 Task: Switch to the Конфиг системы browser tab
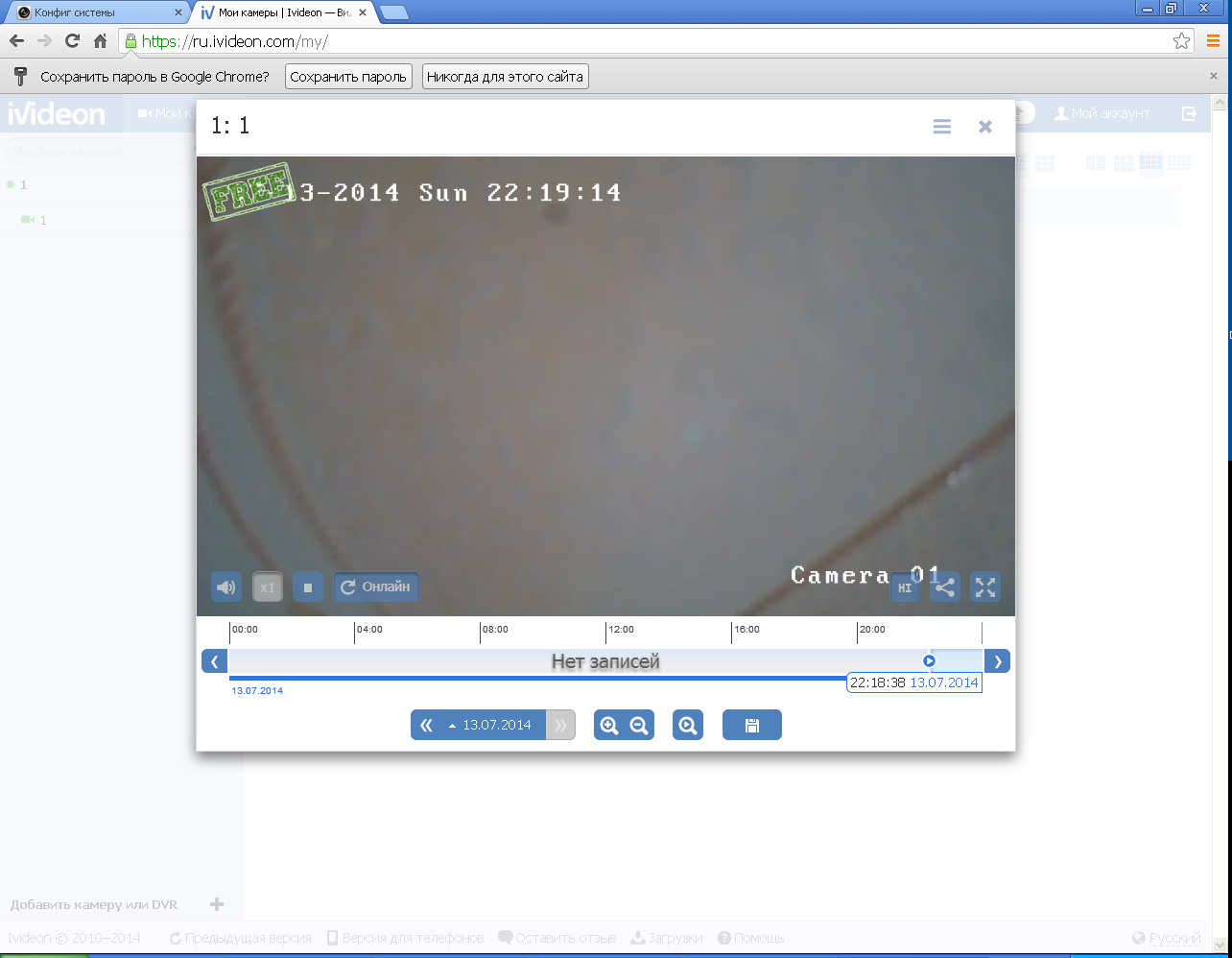(94, 12)
